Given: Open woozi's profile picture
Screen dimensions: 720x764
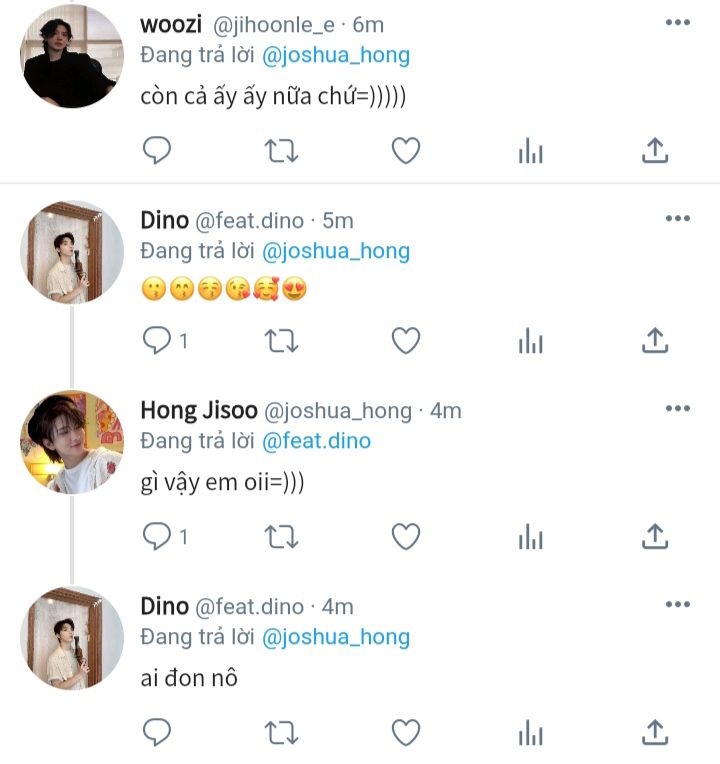Looking at the screenshot, I should coord(72,56).
